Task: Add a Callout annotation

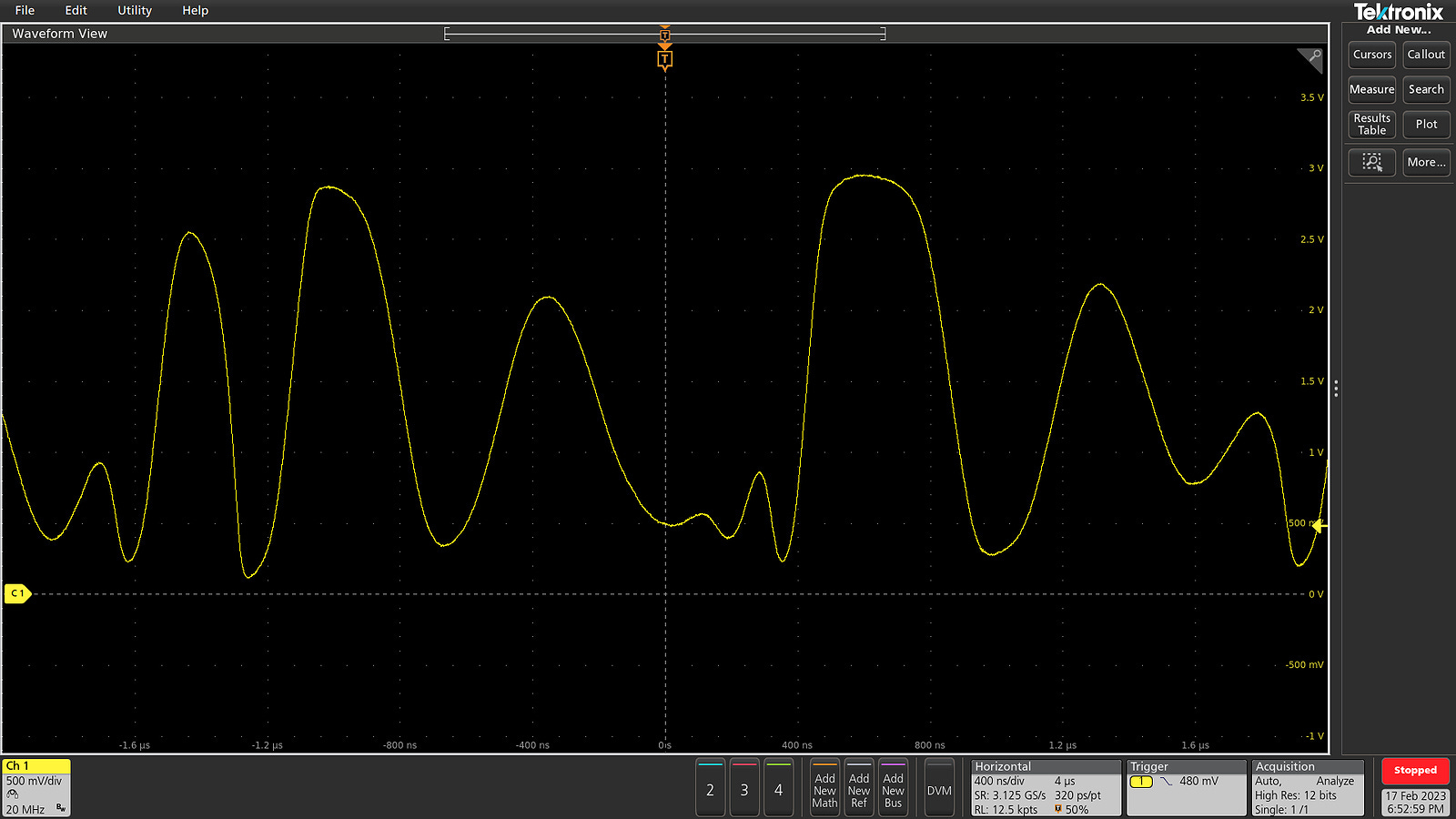Action: click(1426, 55)
